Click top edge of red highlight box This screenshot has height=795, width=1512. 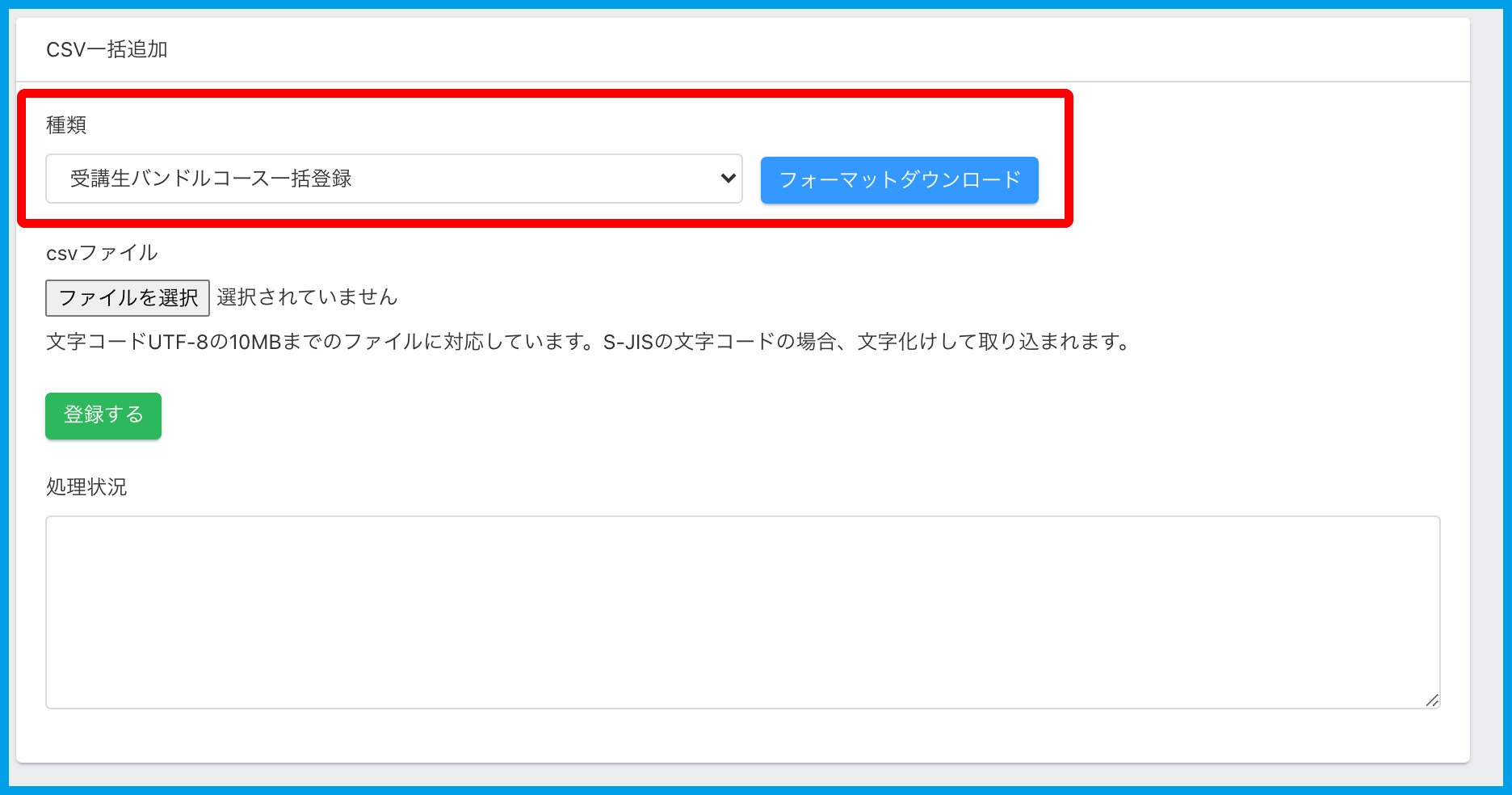tap(545, 93)
